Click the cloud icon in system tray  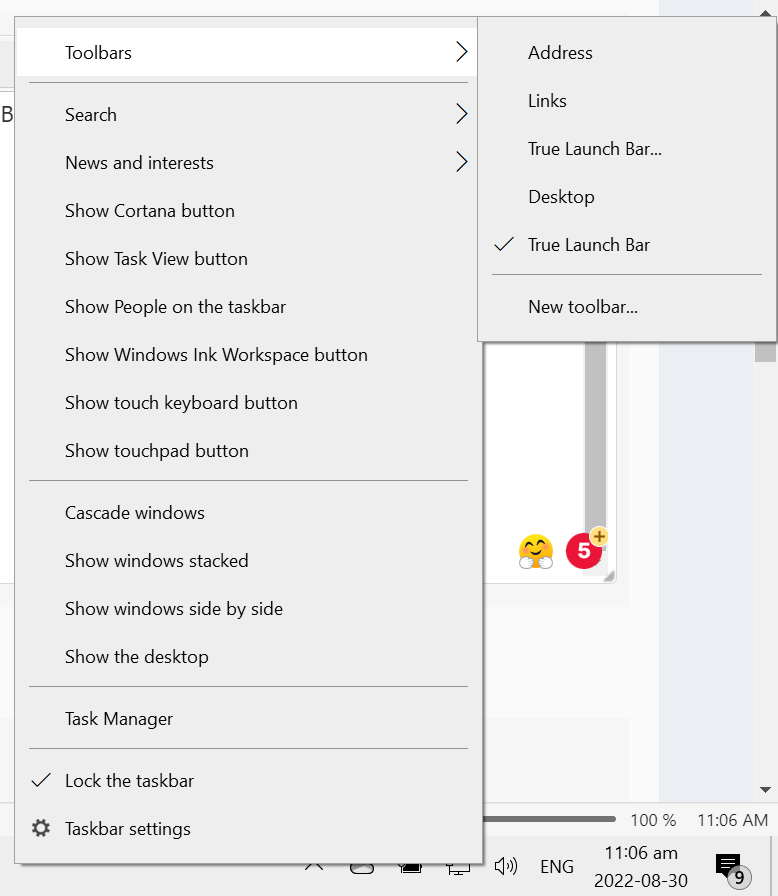tap(362, 867)
